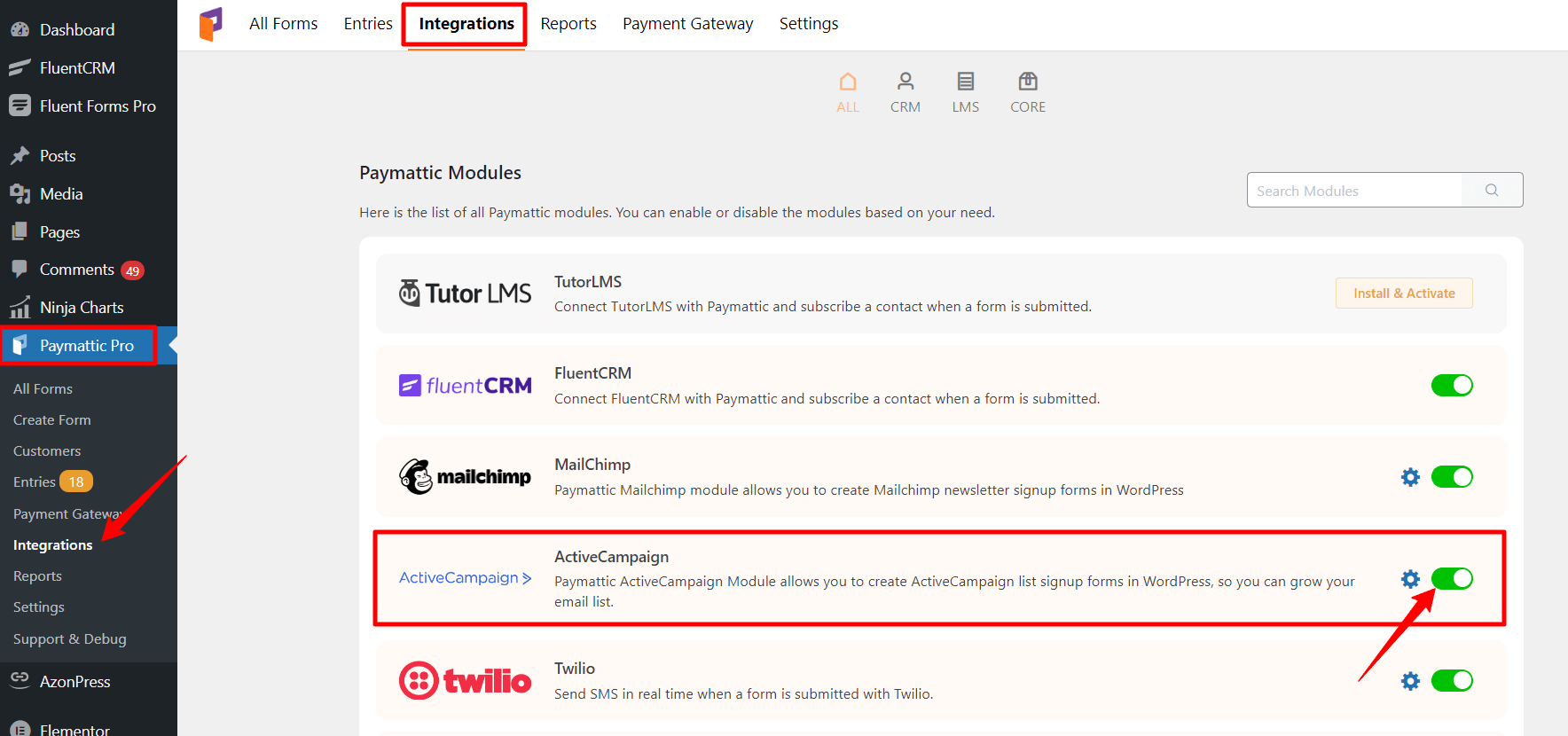
Task: Open Payment Gateway in sidebar submenu
Action: click(x=68, y=513)
